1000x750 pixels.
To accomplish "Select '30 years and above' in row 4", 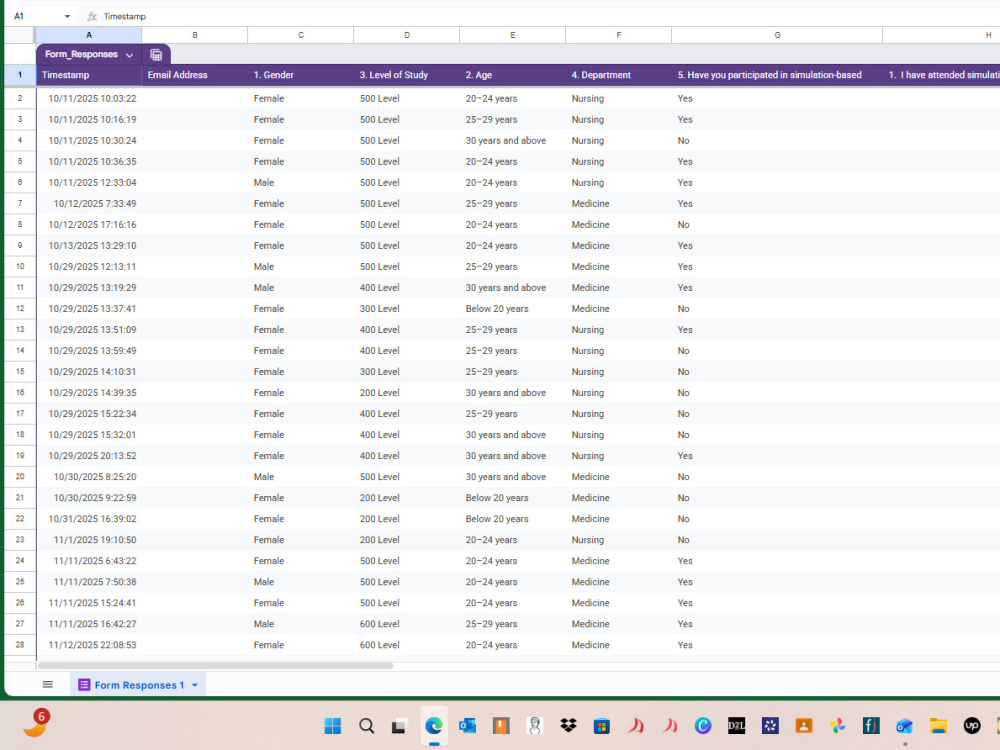I will click(x=512, y=140).
